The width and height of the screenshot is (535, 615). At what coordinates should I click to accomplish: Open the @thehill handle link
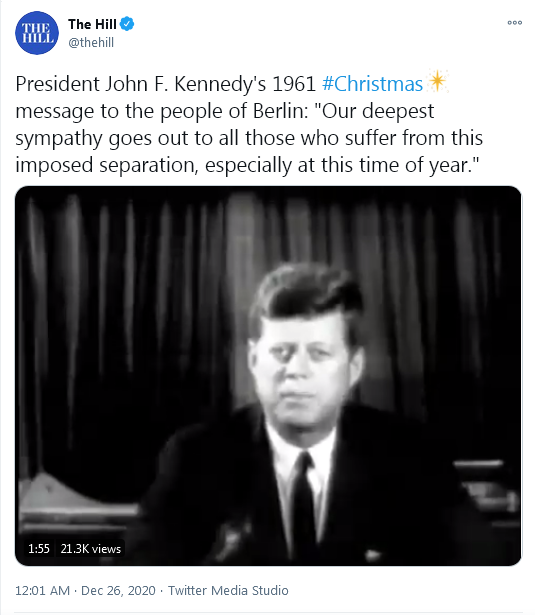[x=91, y=42]
